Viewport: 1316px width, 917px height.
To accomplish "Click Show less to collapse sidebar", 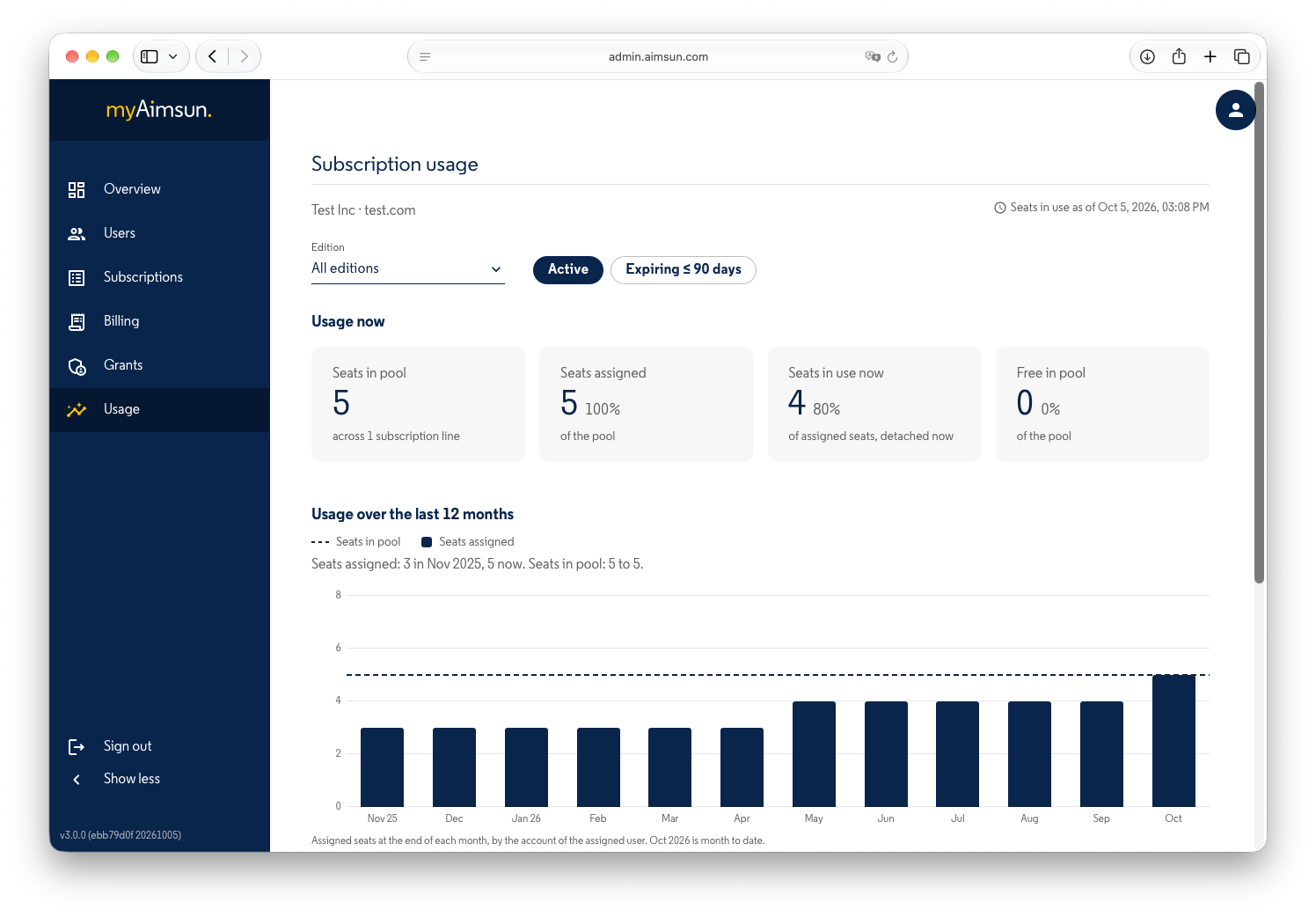I will (x=132, y=779).
